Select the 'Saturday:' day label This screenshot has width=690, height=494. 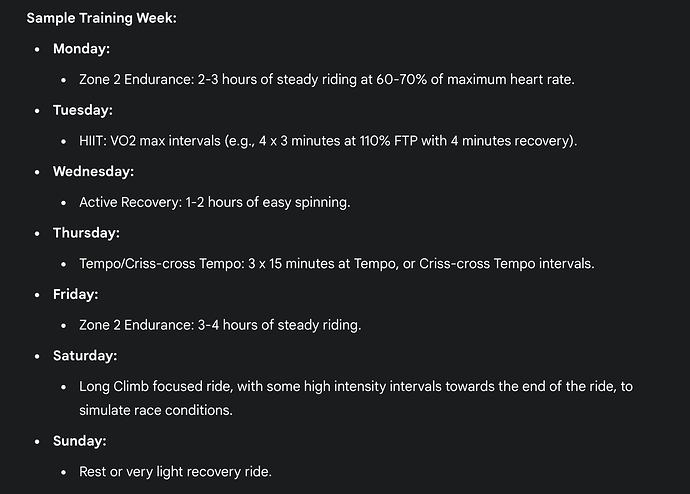point(85,355)
